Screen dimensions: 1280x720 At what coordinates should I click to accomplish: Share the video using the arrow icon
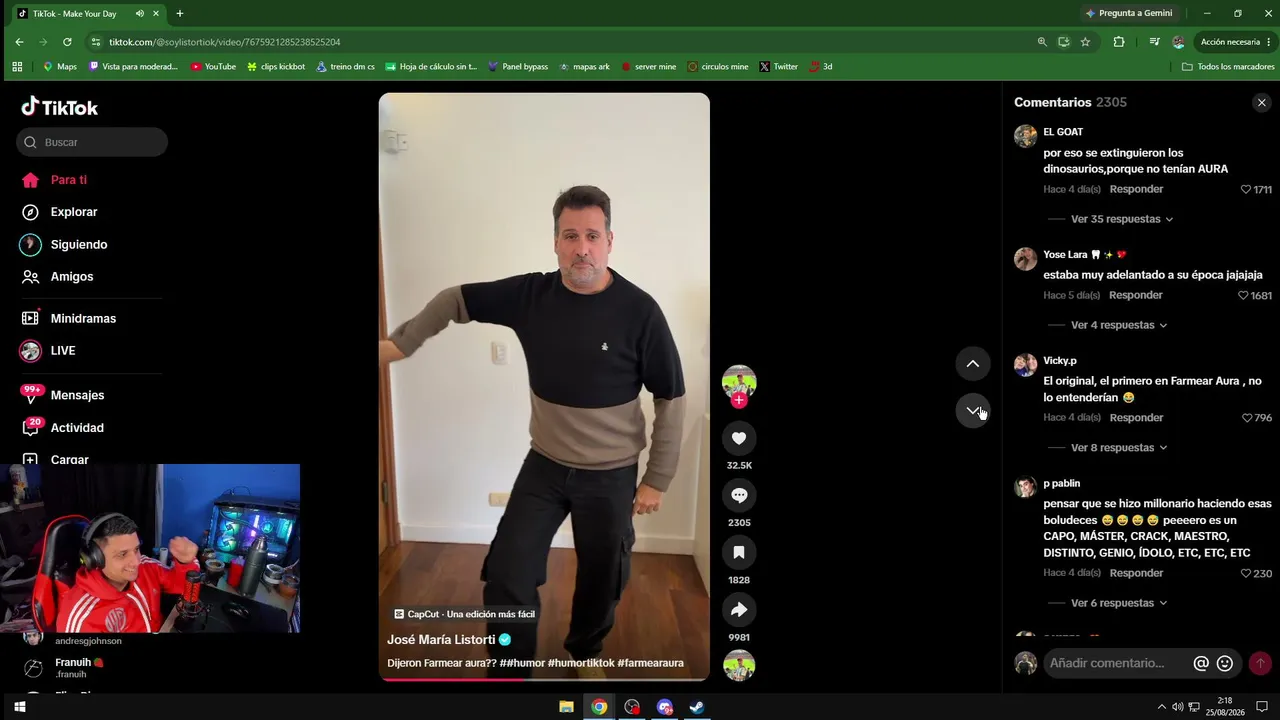coord(739,609)
